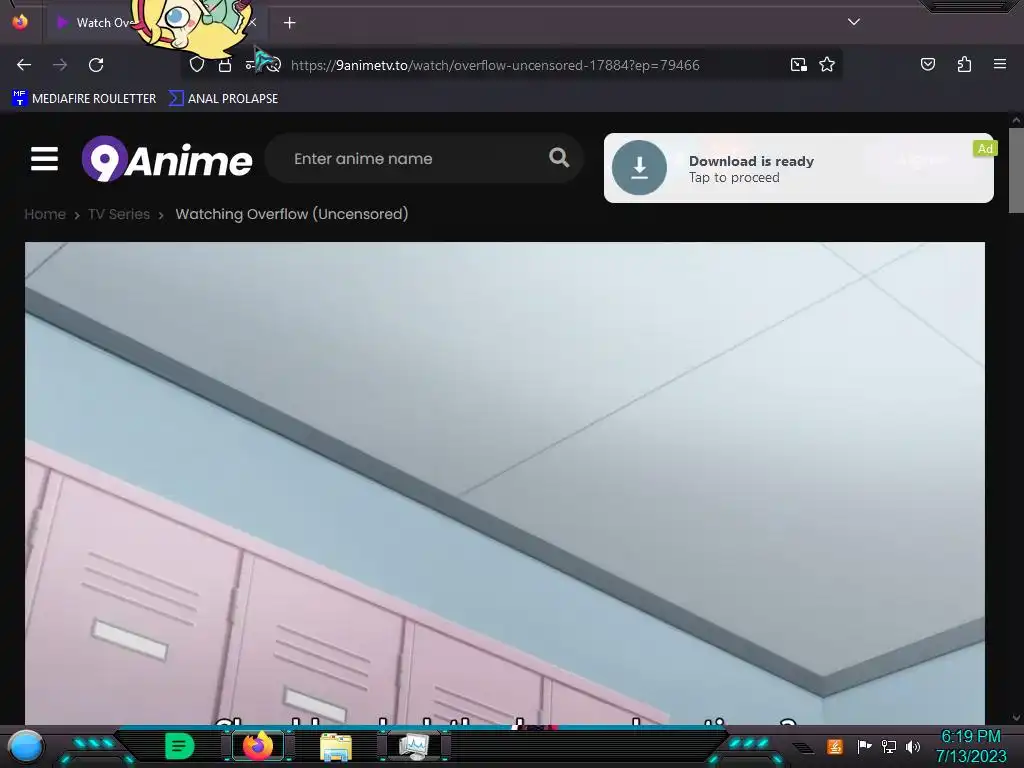Open the clock showing 6:19 PM

pos(970,746)
